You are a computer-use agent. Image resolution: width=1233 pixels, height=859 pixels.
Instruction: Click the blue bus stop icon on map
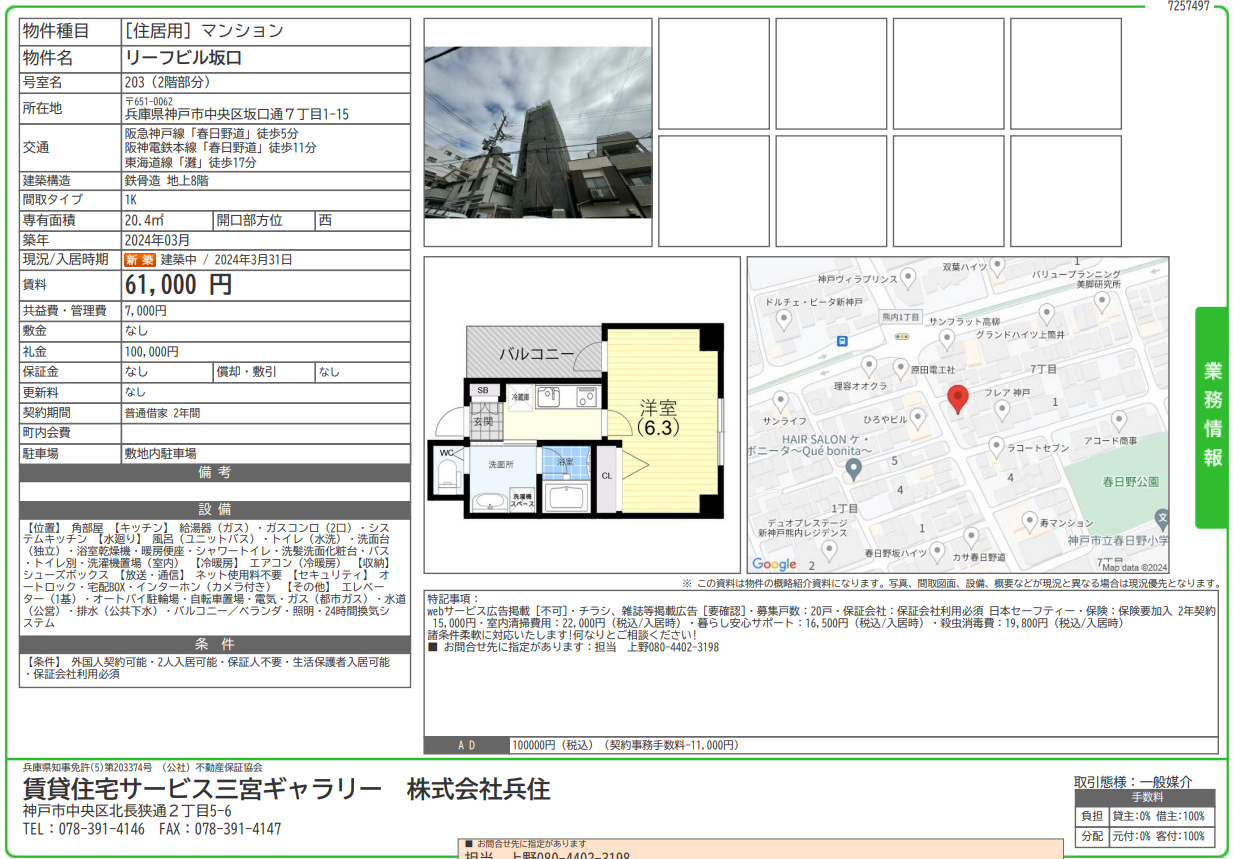click(843, 340)
